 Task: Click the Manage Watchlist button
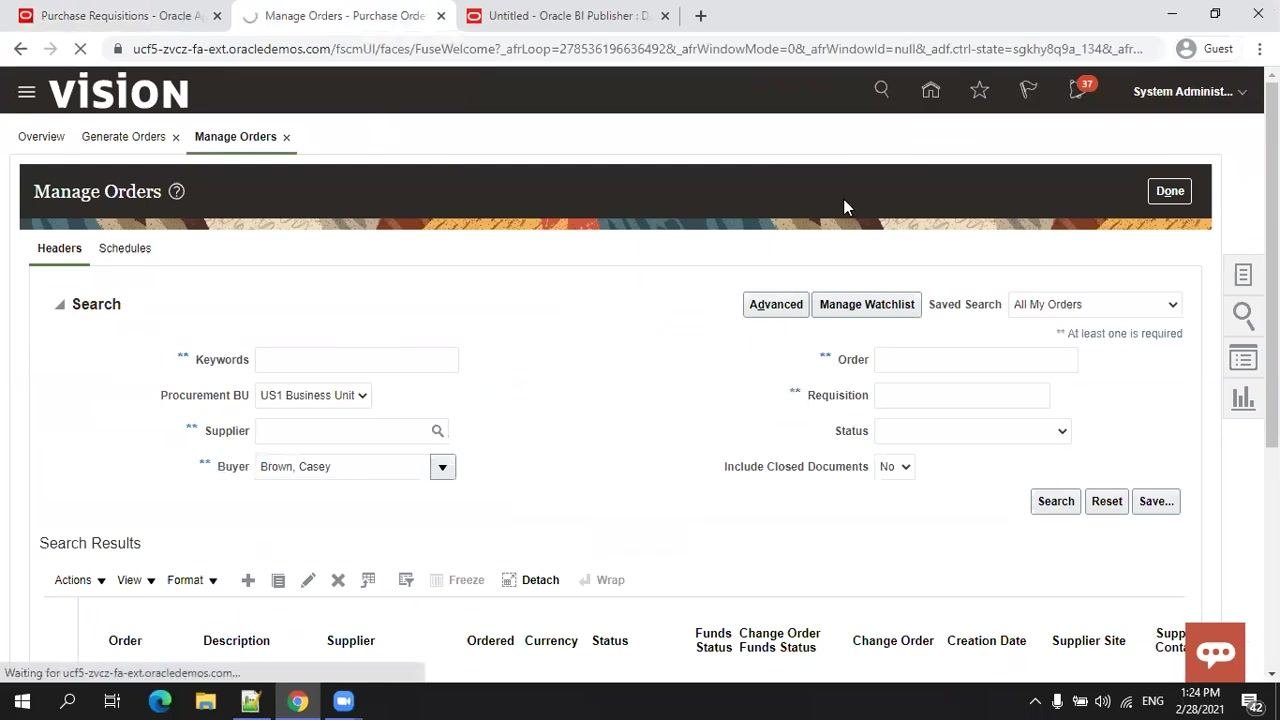click(867, 305)
